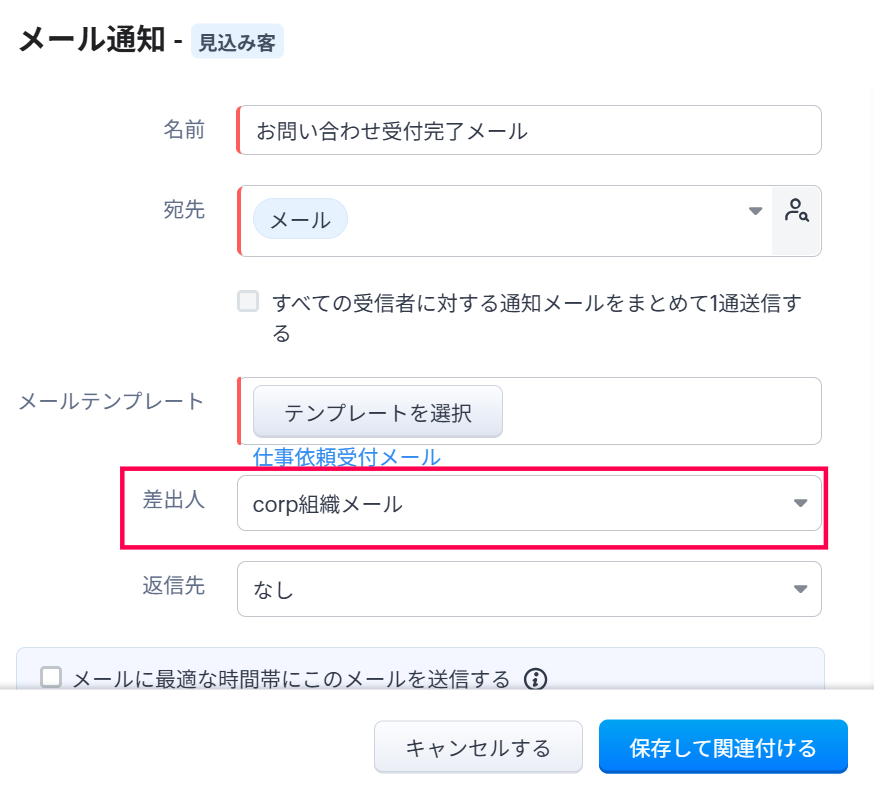Click the メール通知 dialog title
Screen dimensions: 874x807
point(91,41)
